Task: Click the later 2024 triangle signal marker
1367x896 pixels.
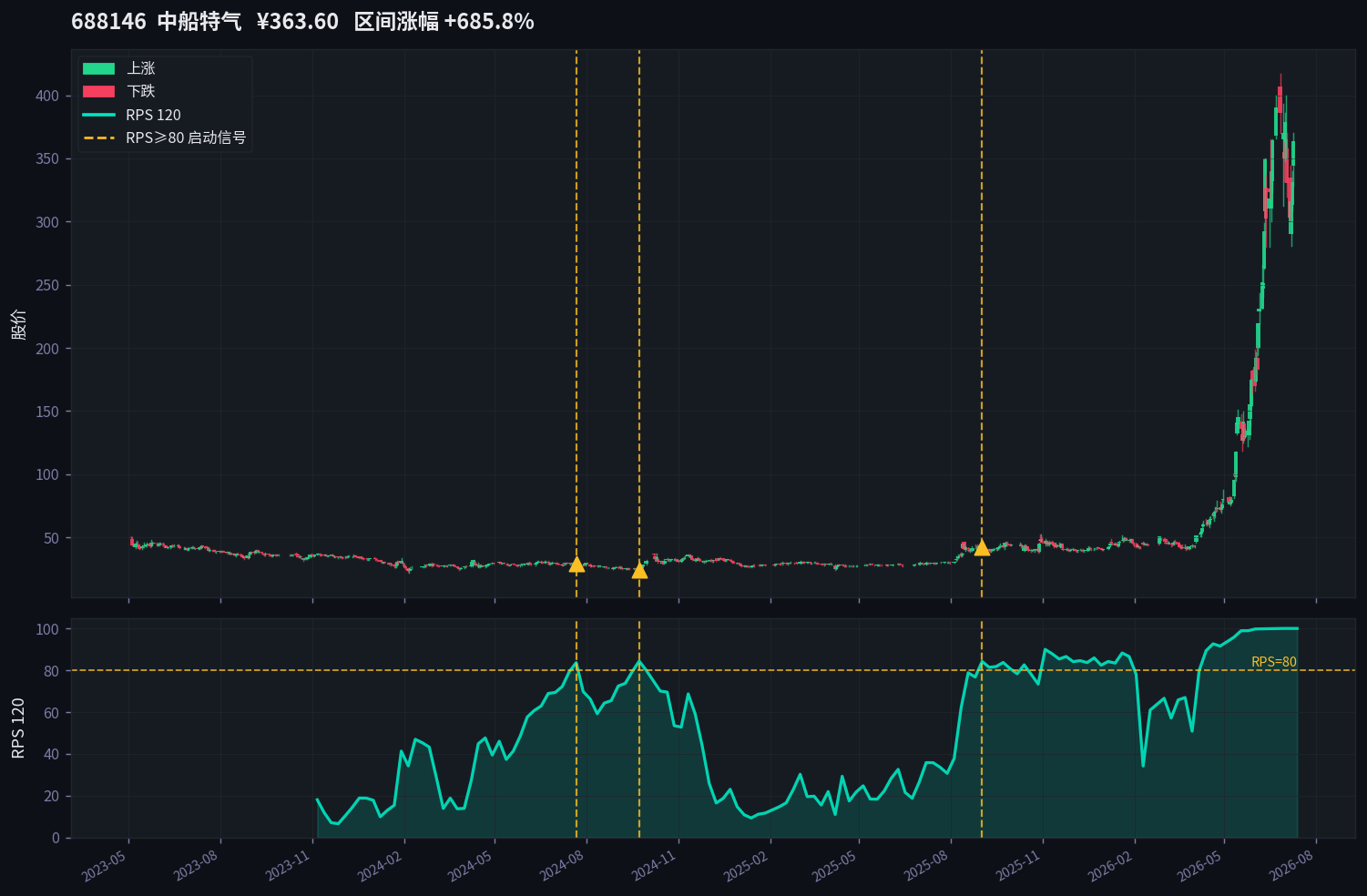Action: click(639, 570)
